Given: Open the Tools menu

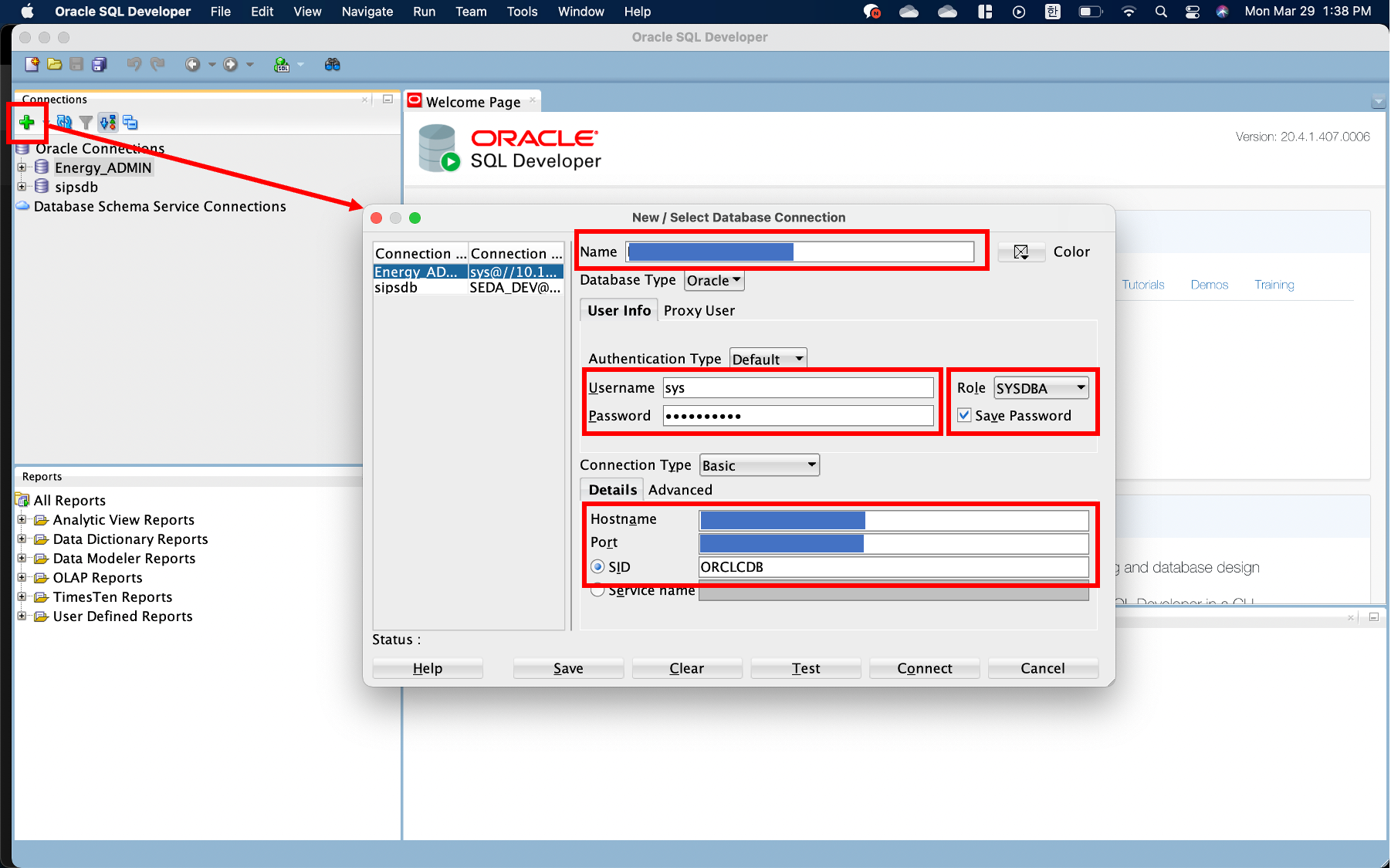Looking at the screenshot, I should (x=523, y=12).
